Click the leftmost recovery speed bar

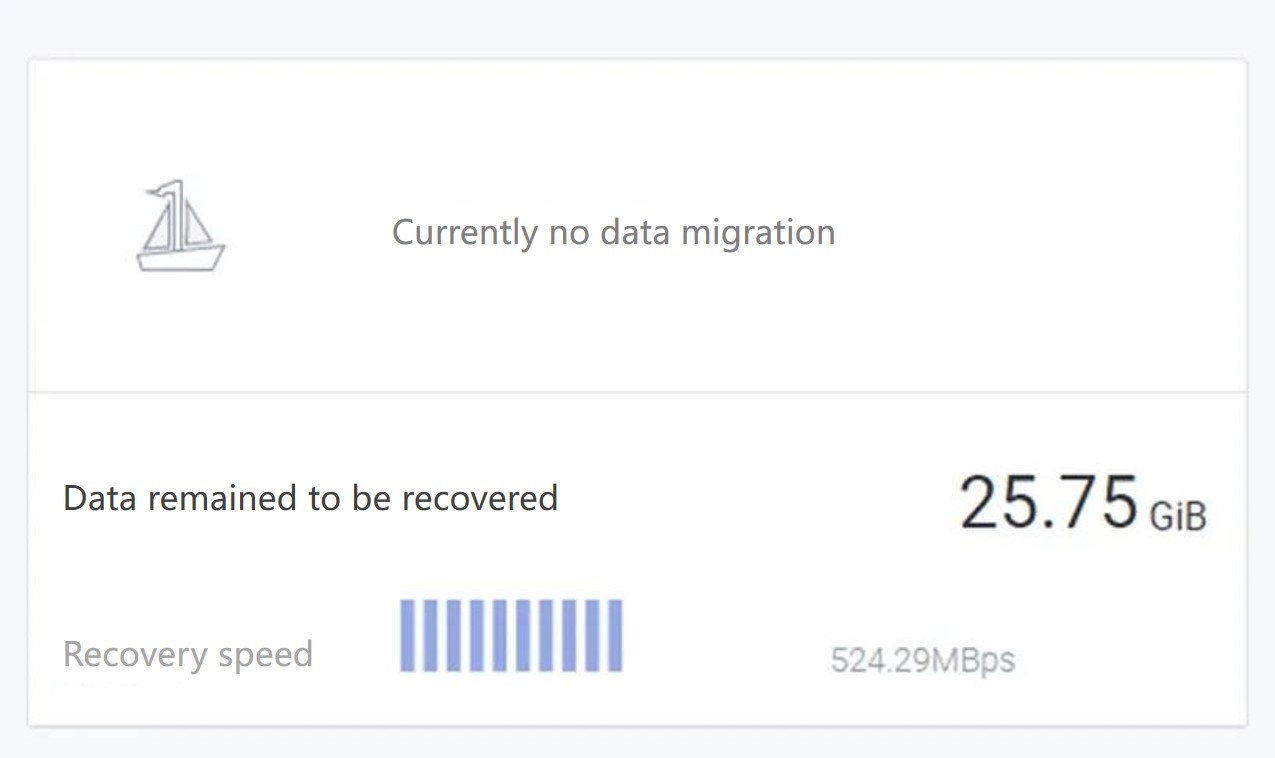407,636
